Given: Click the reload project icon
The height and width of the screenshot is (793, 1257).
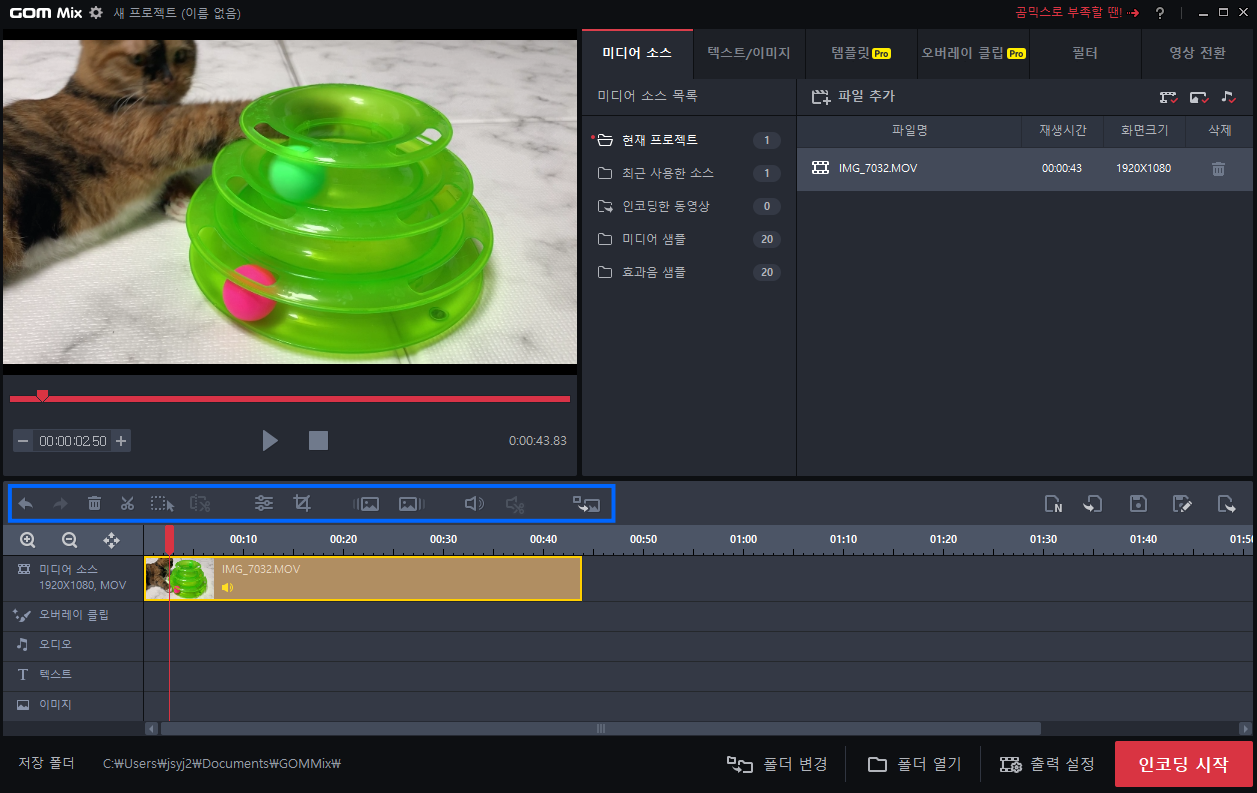Looking at the screenshot, I should pyautogui.click(x=1093, y=504).
